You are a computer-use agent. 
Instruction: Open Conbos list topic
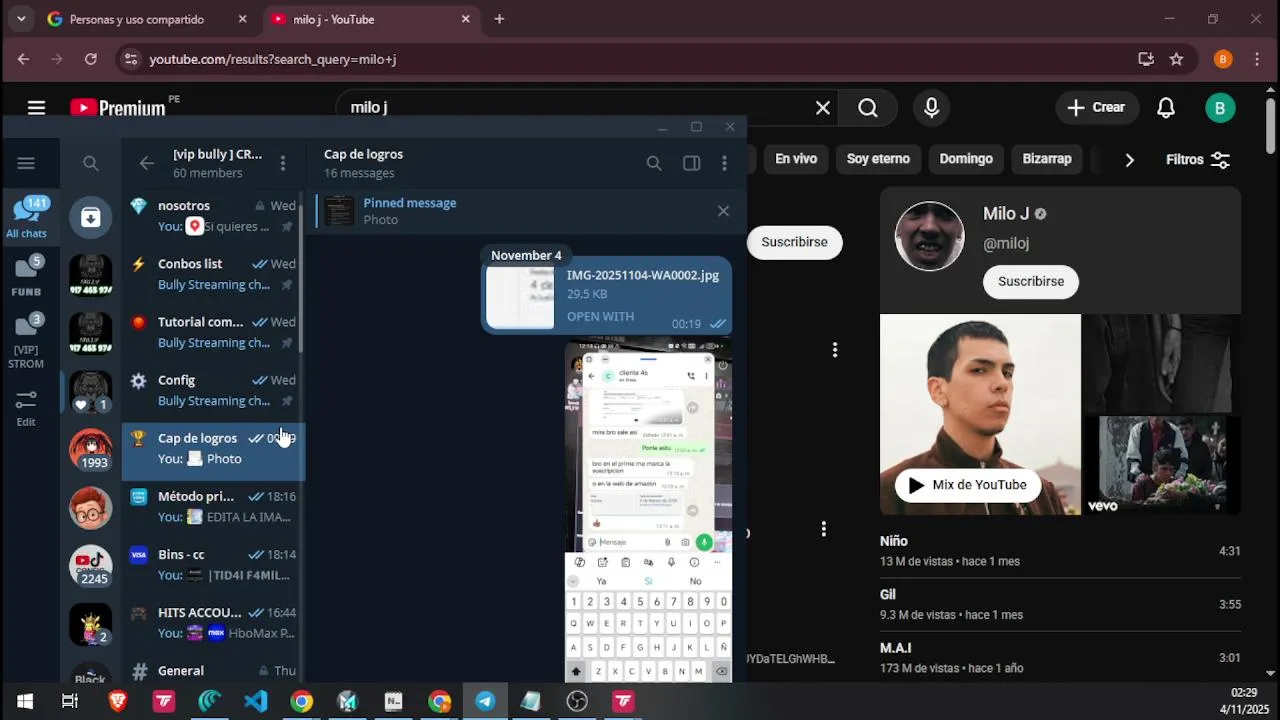pyautogui.click(x=214, y=274)
